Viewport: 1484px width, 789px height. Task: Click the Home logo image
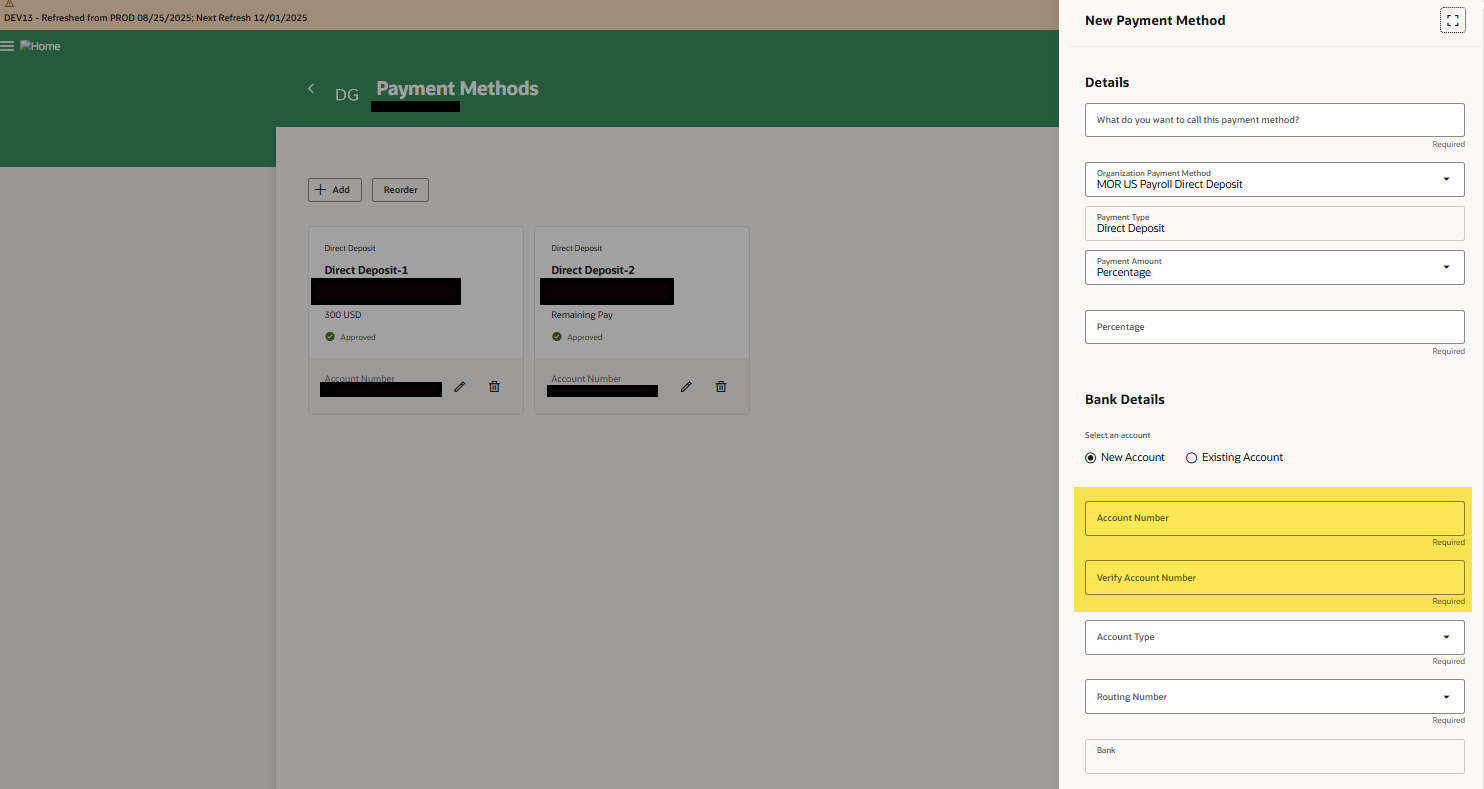(x=40, y=46)
